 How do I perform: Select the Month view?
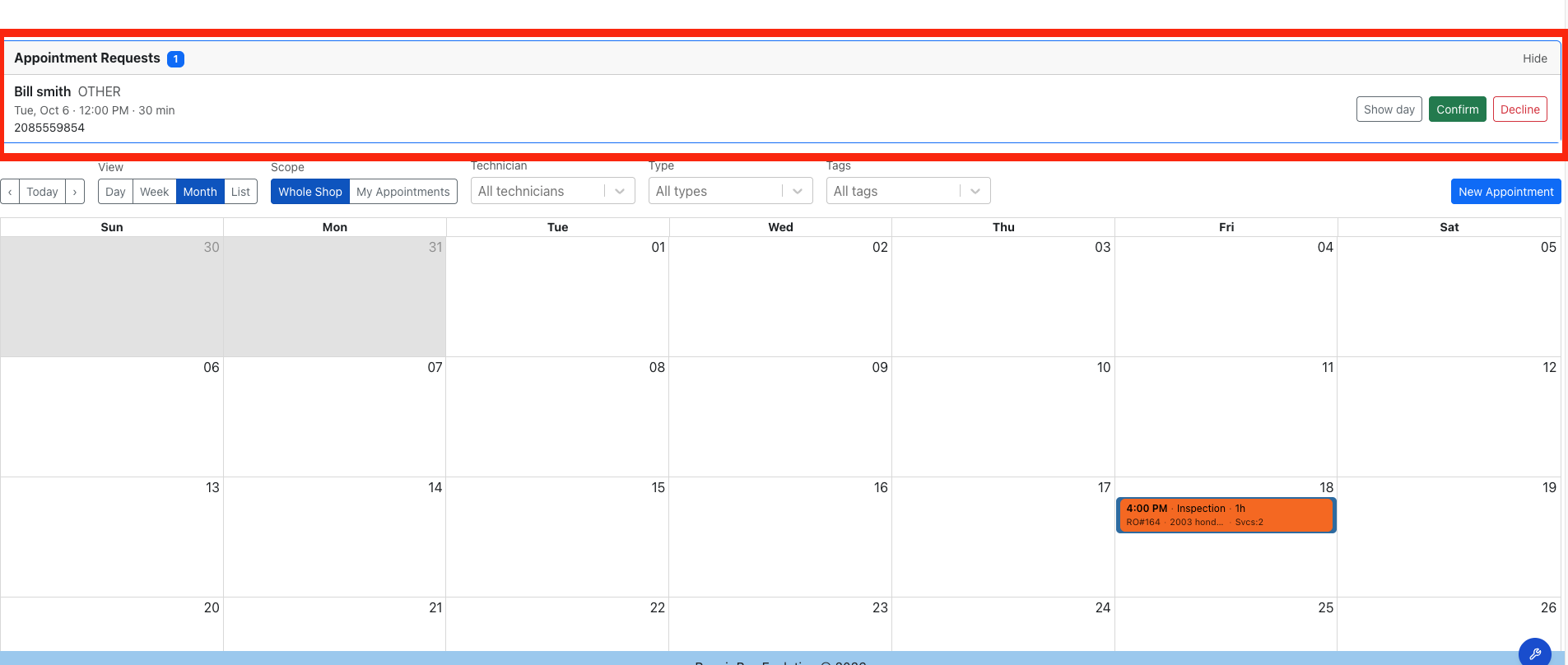pyautogui.click(x=200, y=192)
